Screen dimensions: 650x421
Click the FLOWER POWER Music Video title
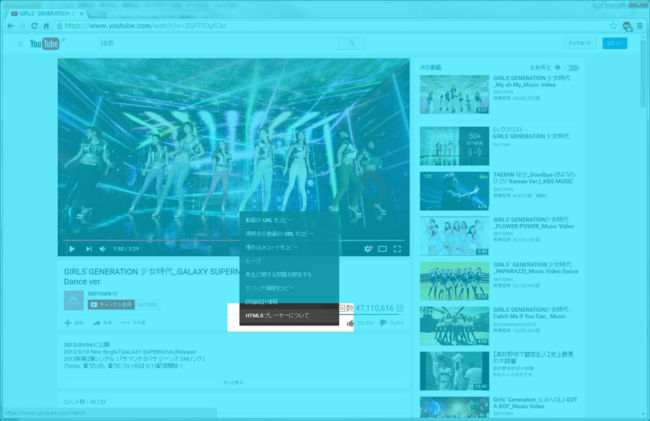533,223
